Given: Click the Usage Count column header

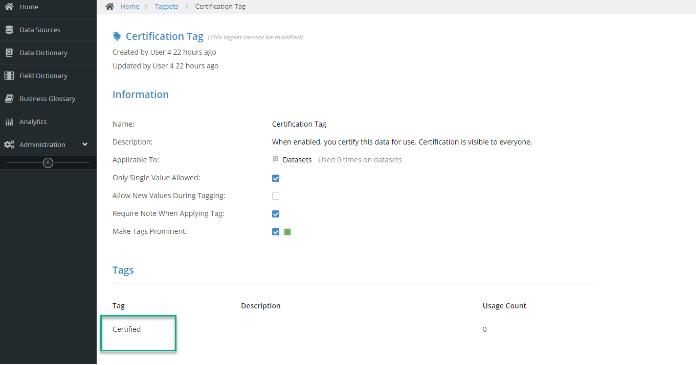Looking at the screenshot, I should pyautogui.click(x=504, y=306).
